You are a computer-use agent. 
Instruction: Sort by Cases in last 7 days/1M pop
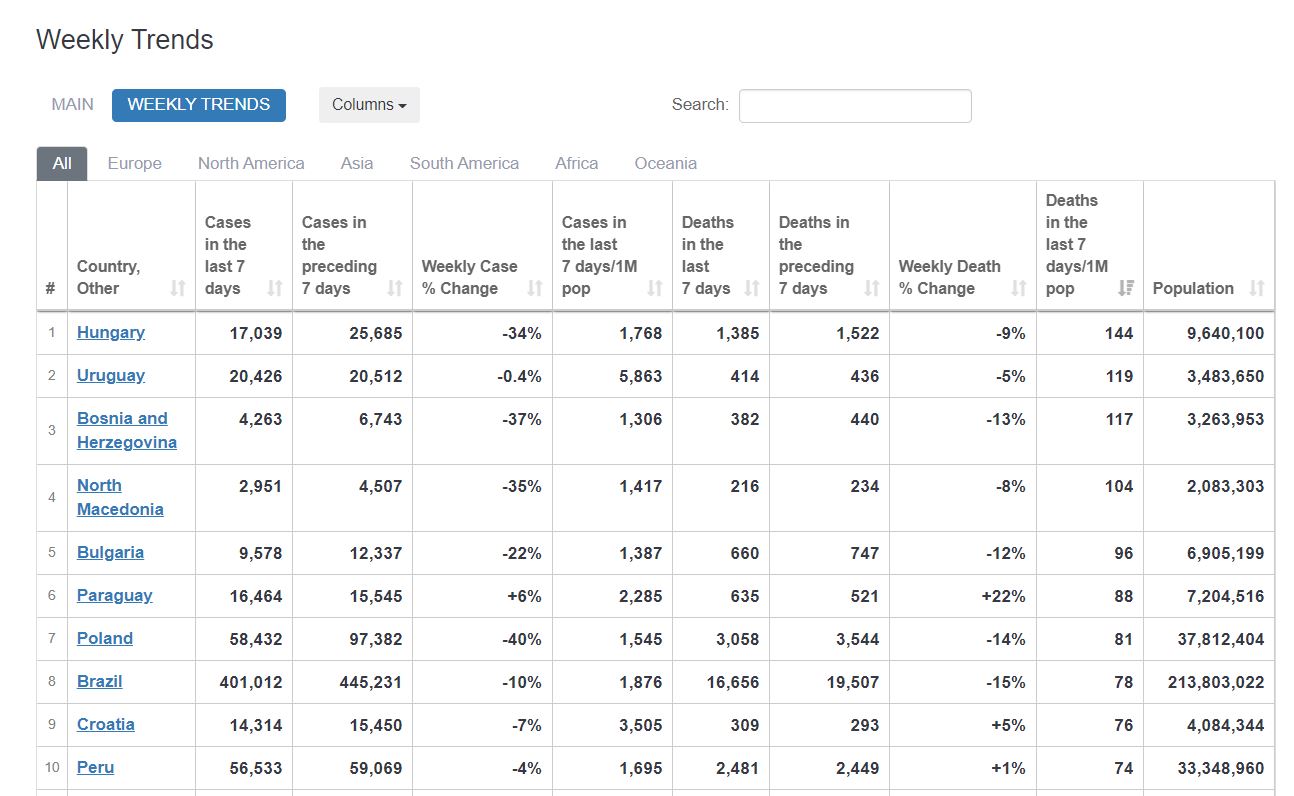pyautogui.click(x=655, y=288)
